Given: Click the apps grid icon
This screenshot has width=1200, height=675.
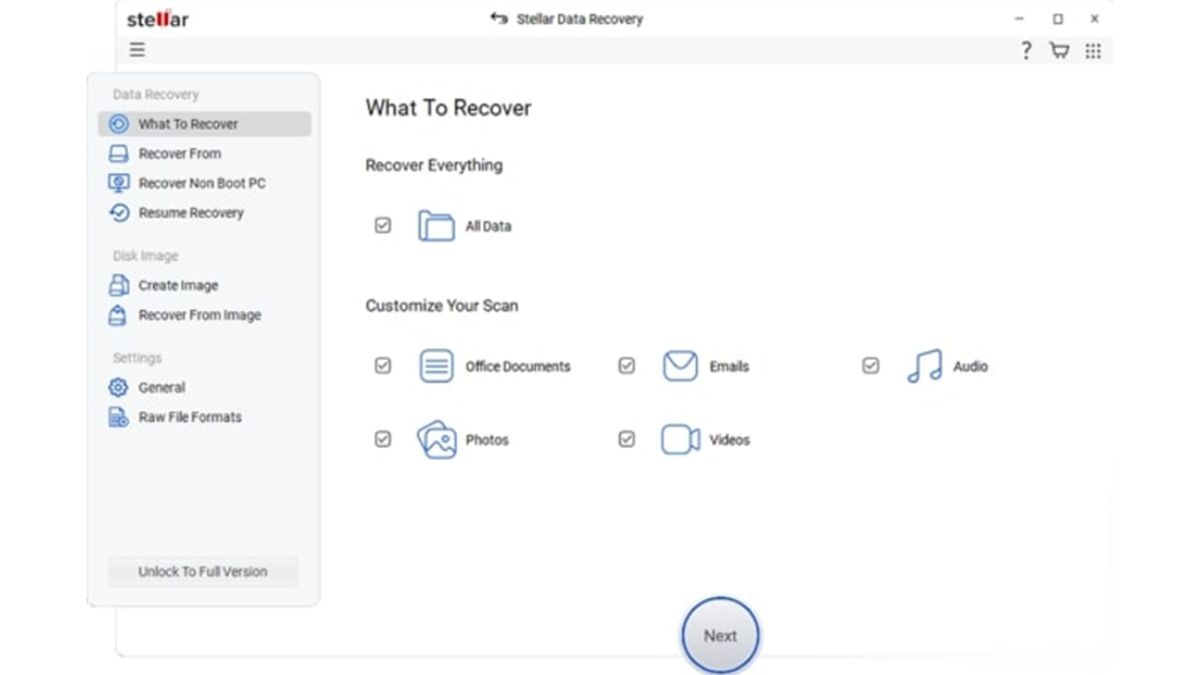Looking at the screenshot, I should tap(1094, 49).
